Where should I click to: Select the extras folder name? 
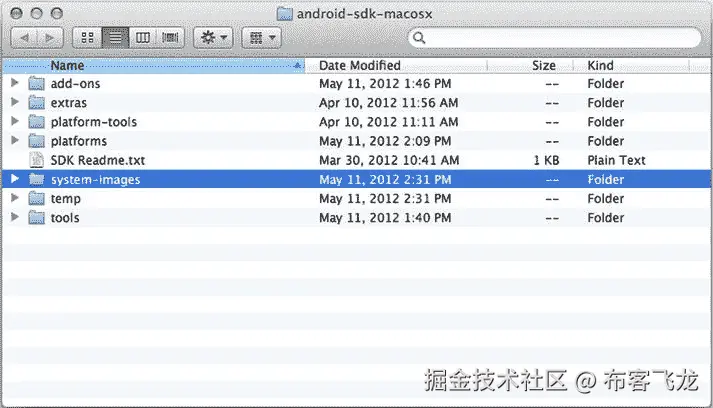click(69, 103)
